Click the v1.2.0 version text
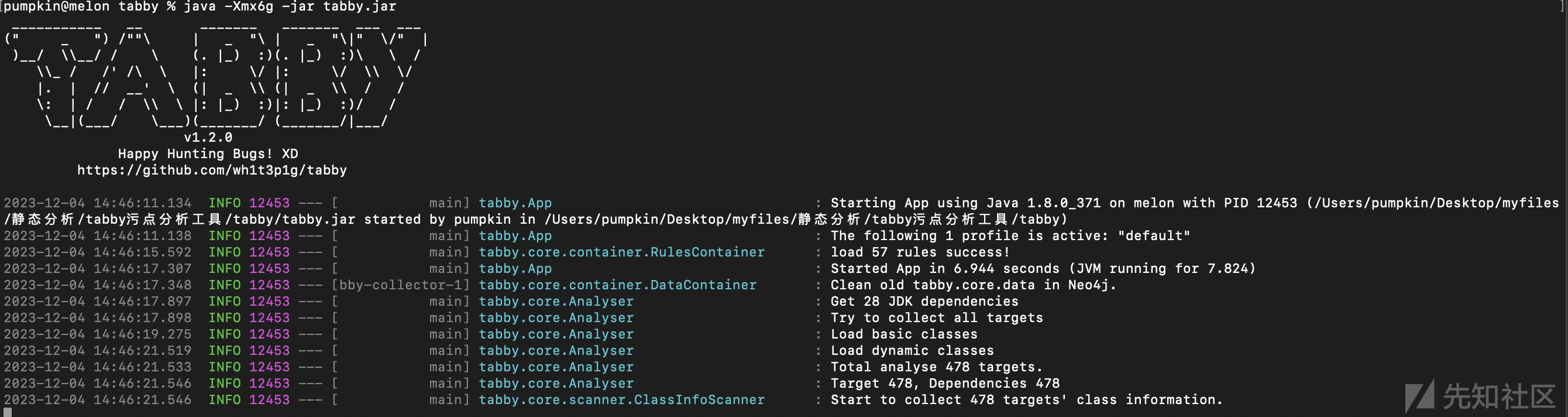 point(208,137)
